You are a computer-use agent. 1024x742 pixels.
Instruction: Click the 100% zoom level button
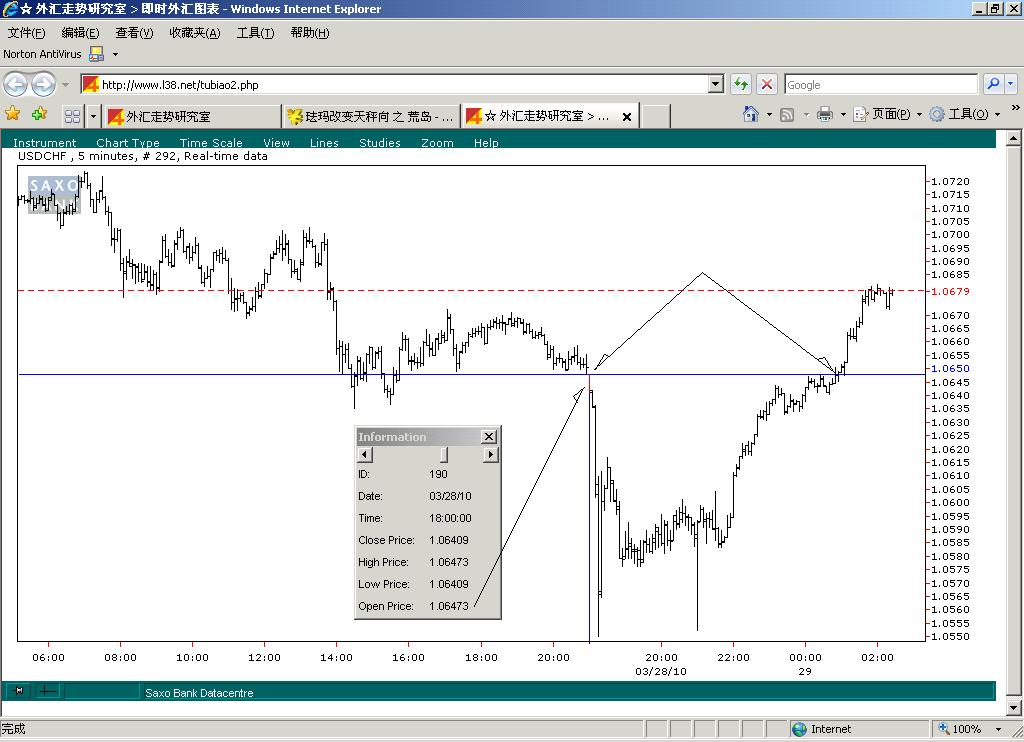(x=960, y=729)
